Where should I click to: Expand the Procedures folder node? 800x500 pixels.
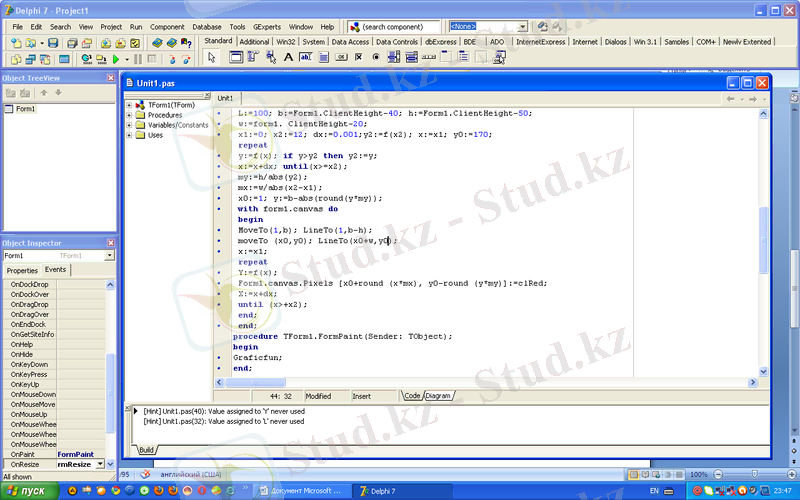point(129,115)
